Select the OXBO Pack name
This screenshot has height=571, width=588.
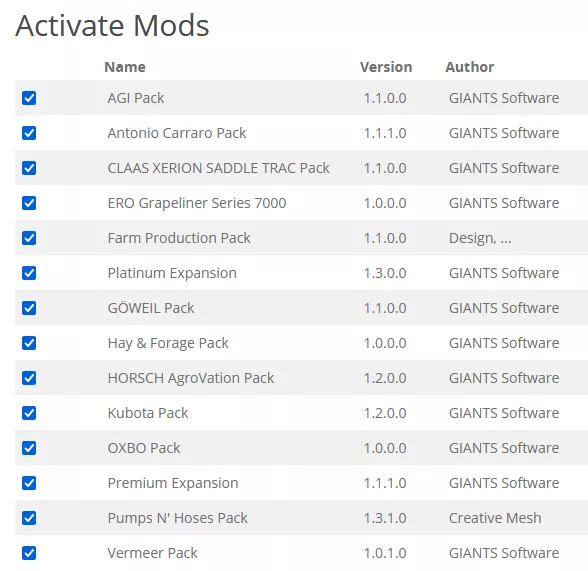tap(144, 448)
